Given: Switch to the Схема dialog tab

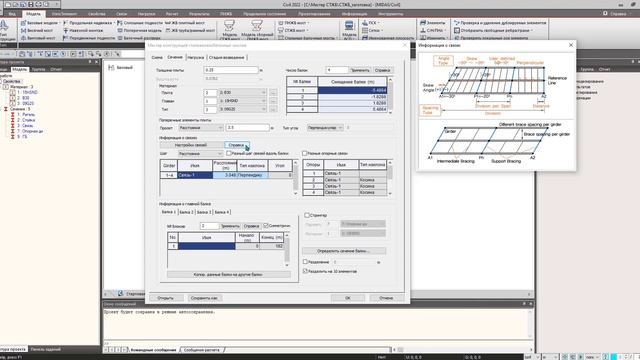Looking at the screenshot, I should pyautogui.click(x=157, y=58).
